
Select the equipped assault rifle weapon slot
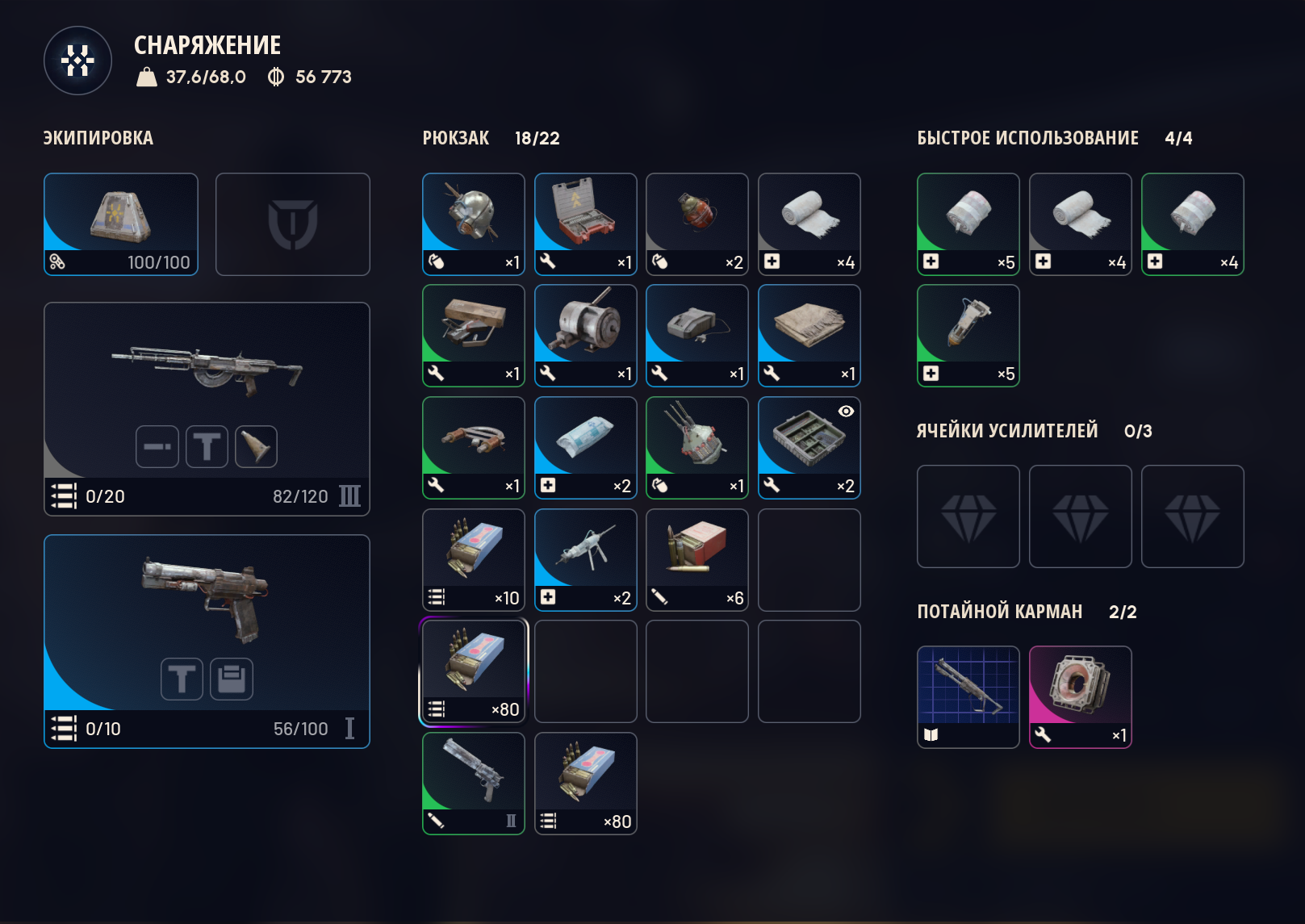coord(207,409)
